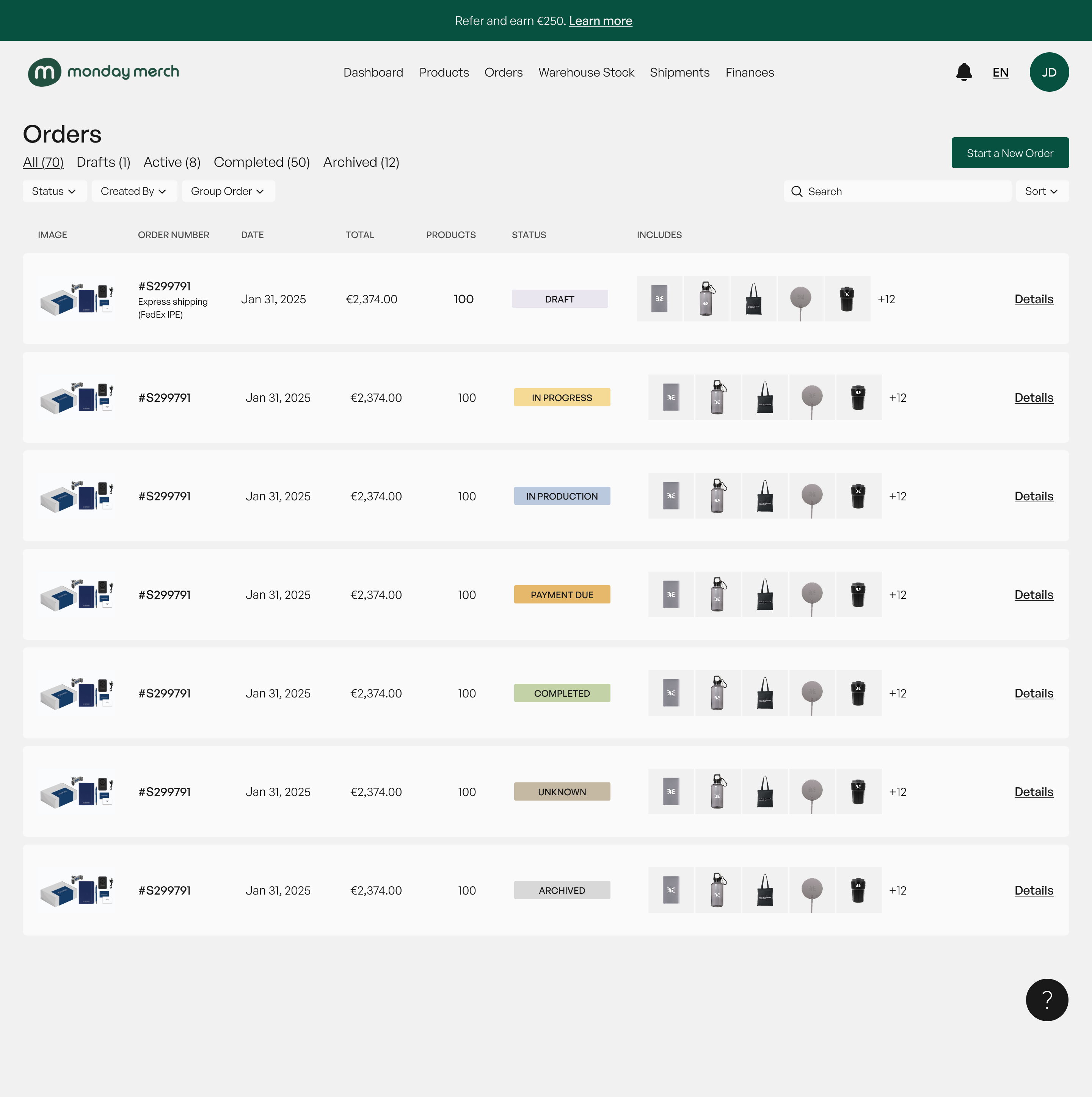Click the monday merch logo
Viewport: 1092px width, 1097px height.
point(104,72)
